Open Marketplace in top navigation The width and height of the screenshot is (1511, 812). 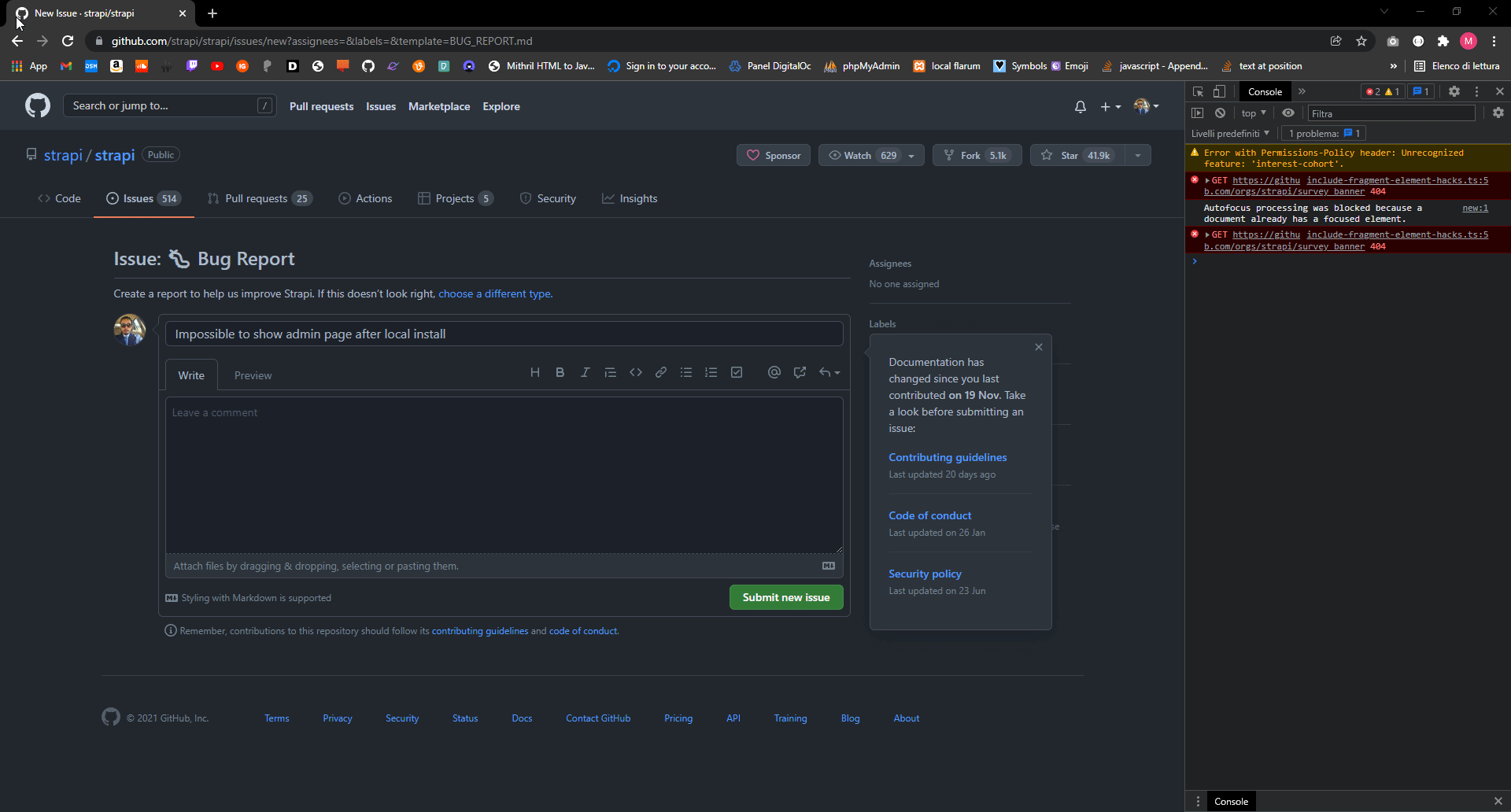[x=439, y=106]
